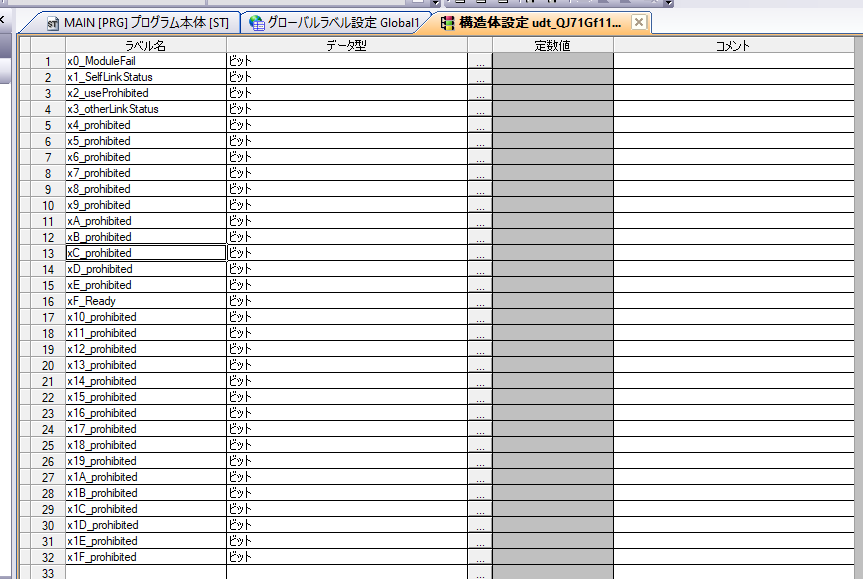This screenshot has width=863, height=579.
Task: Select label cell x1F_prohibited
Action: (146, 557)
